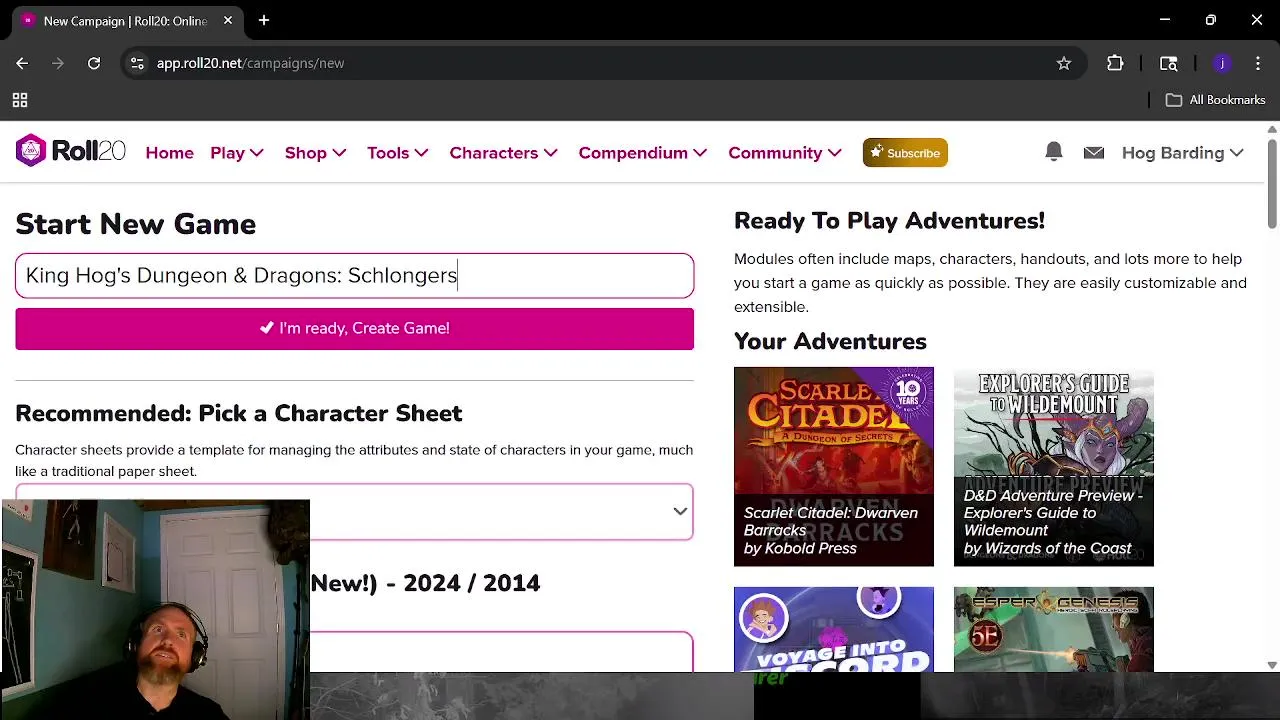Reload the page

point(94,63)
